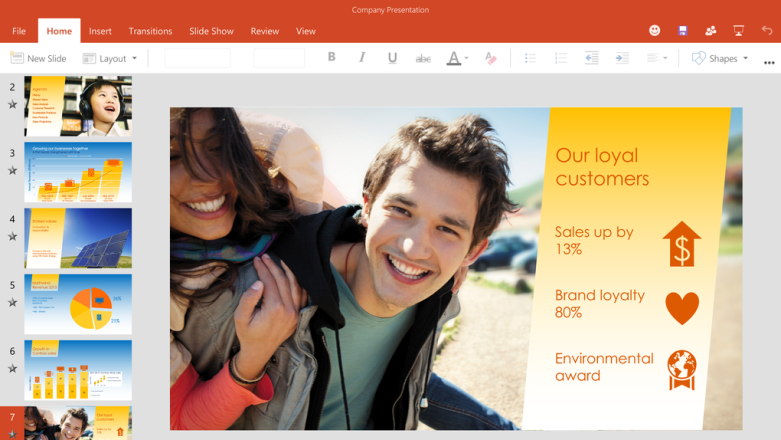The width and height of the screenshot is (781, 440).
Task: Expand the Layout dropdown arrow
Action: click(134, 58)
